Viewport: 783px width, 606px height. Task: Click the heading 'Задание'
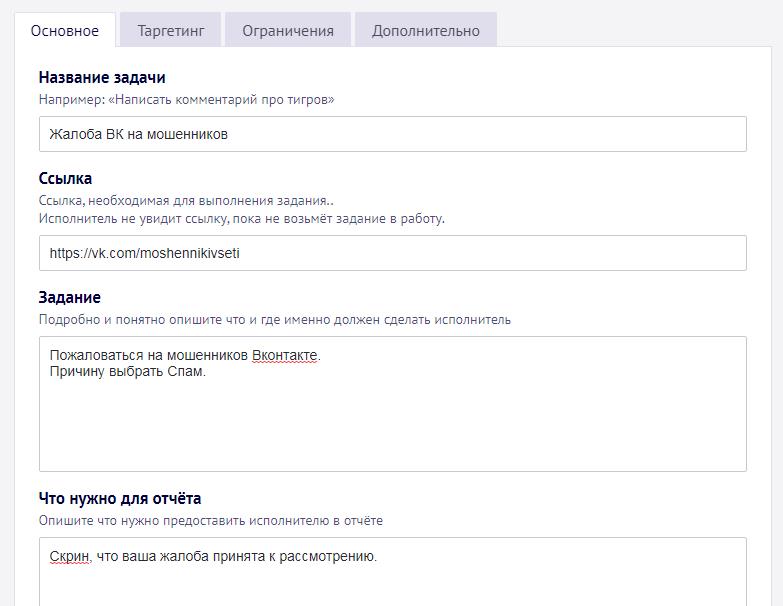(69, 297)
